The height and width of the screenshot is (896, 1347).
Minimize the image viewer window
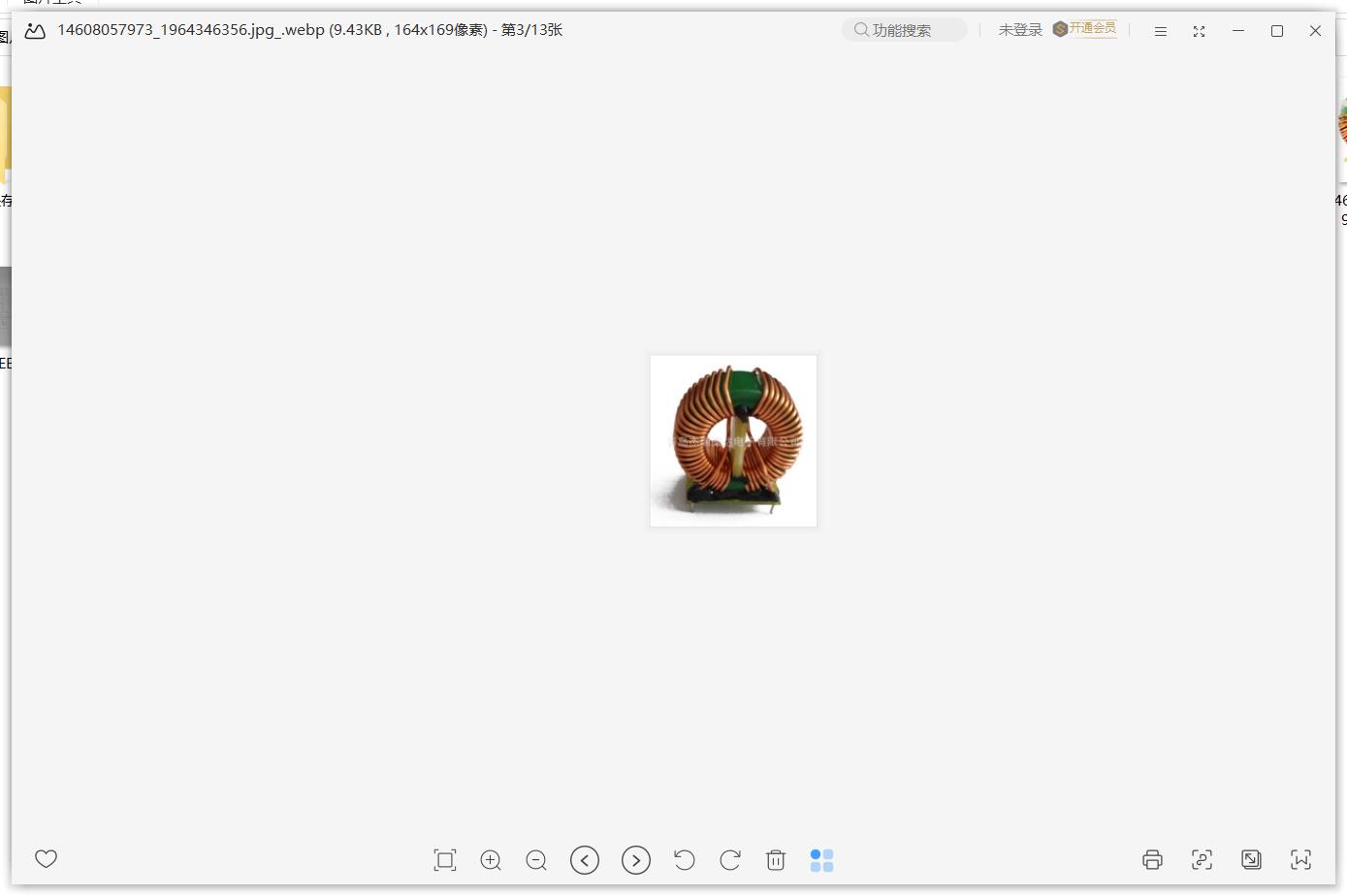(1238, 31)
